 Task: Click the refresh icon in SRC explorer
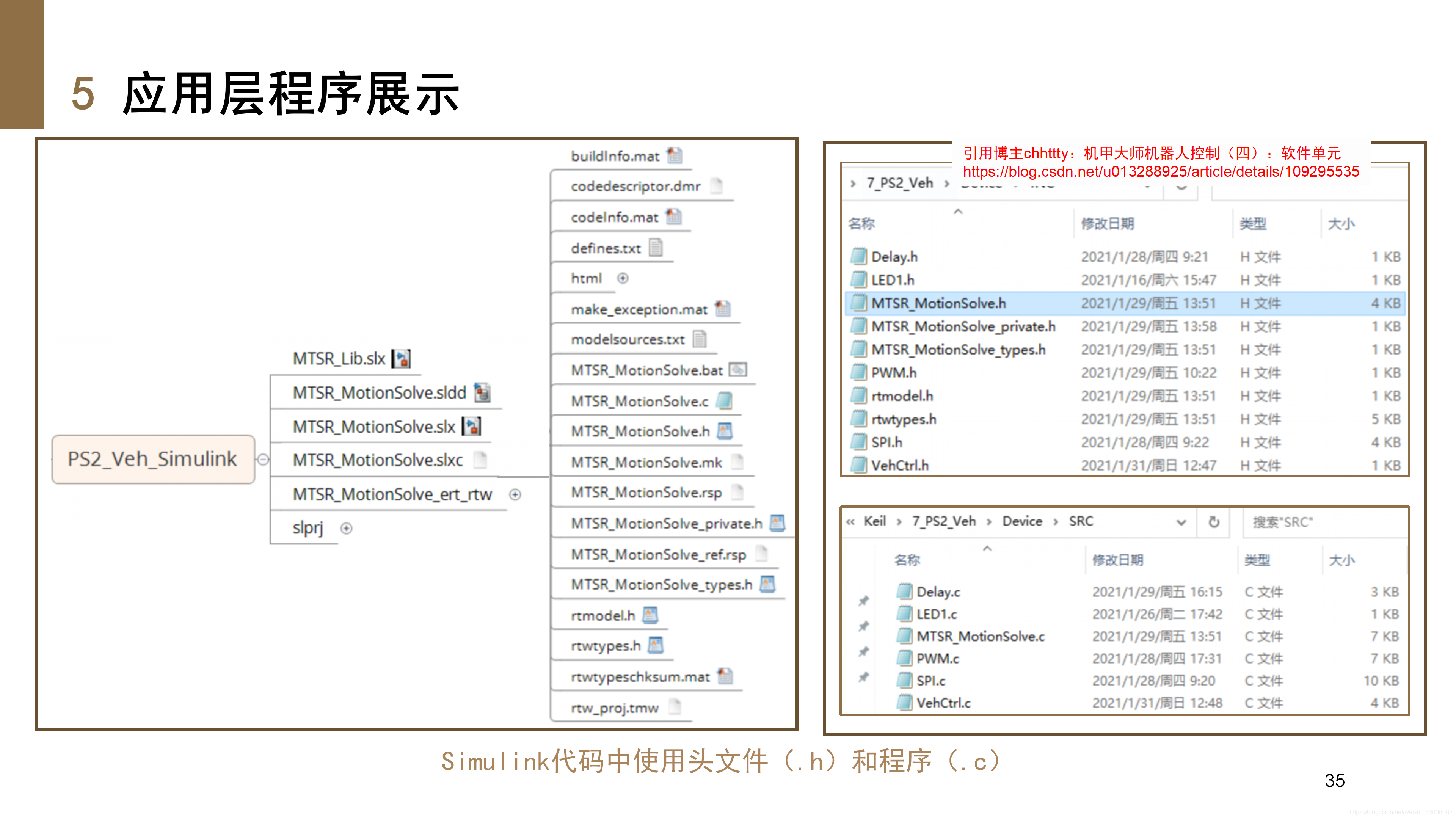click(x=1213, y=522)
